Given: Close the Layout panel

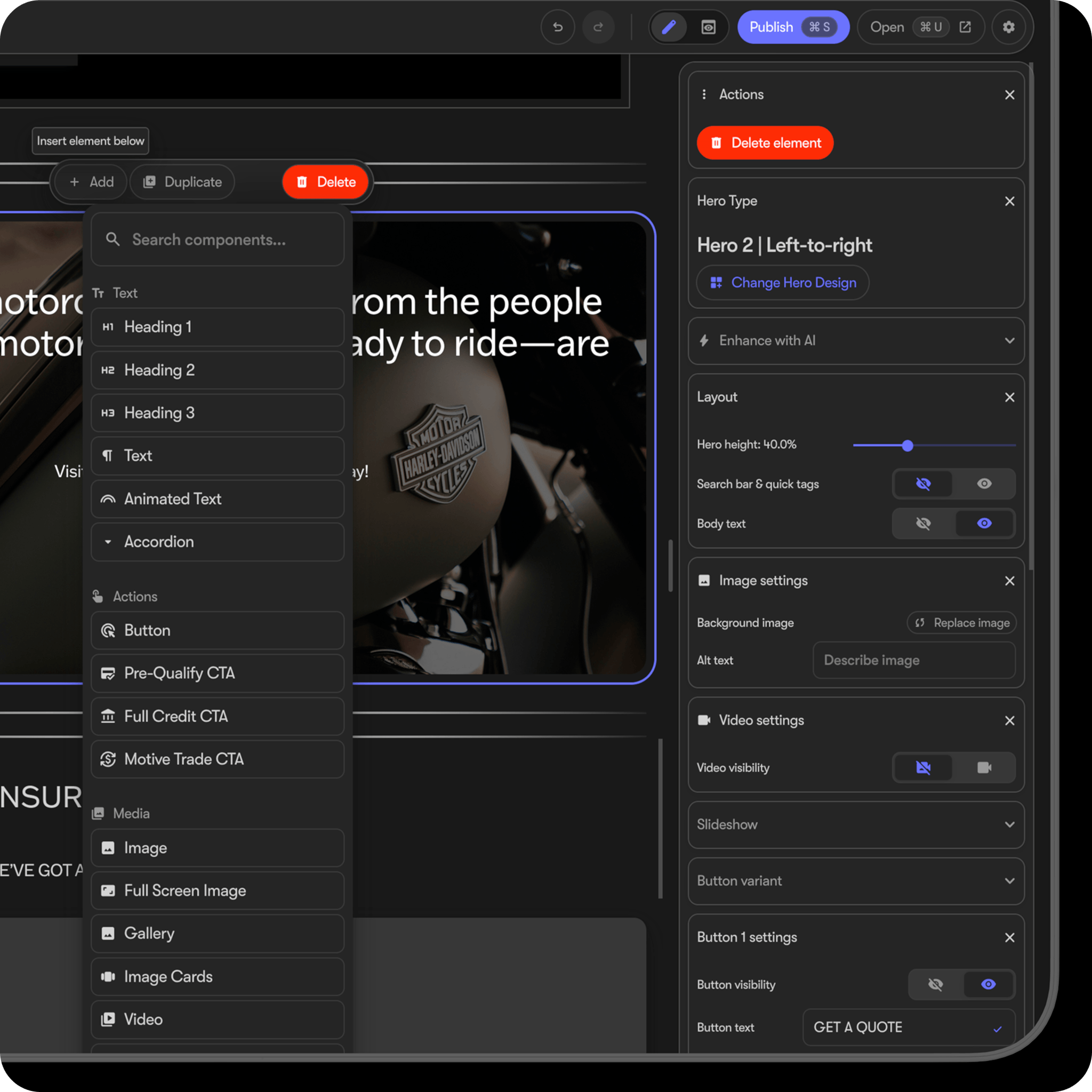Looking at the screenshot, I should [x=1009, y=397].
